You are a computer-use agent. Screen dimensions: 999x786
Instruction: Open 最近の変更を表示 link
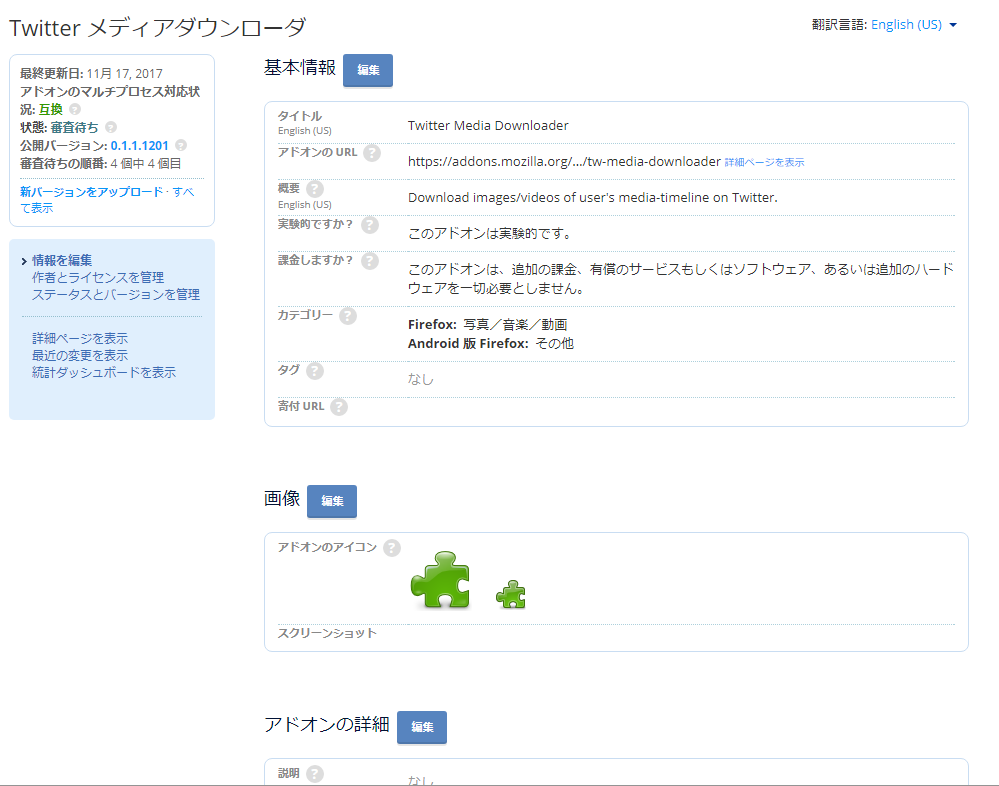point(80,355)
